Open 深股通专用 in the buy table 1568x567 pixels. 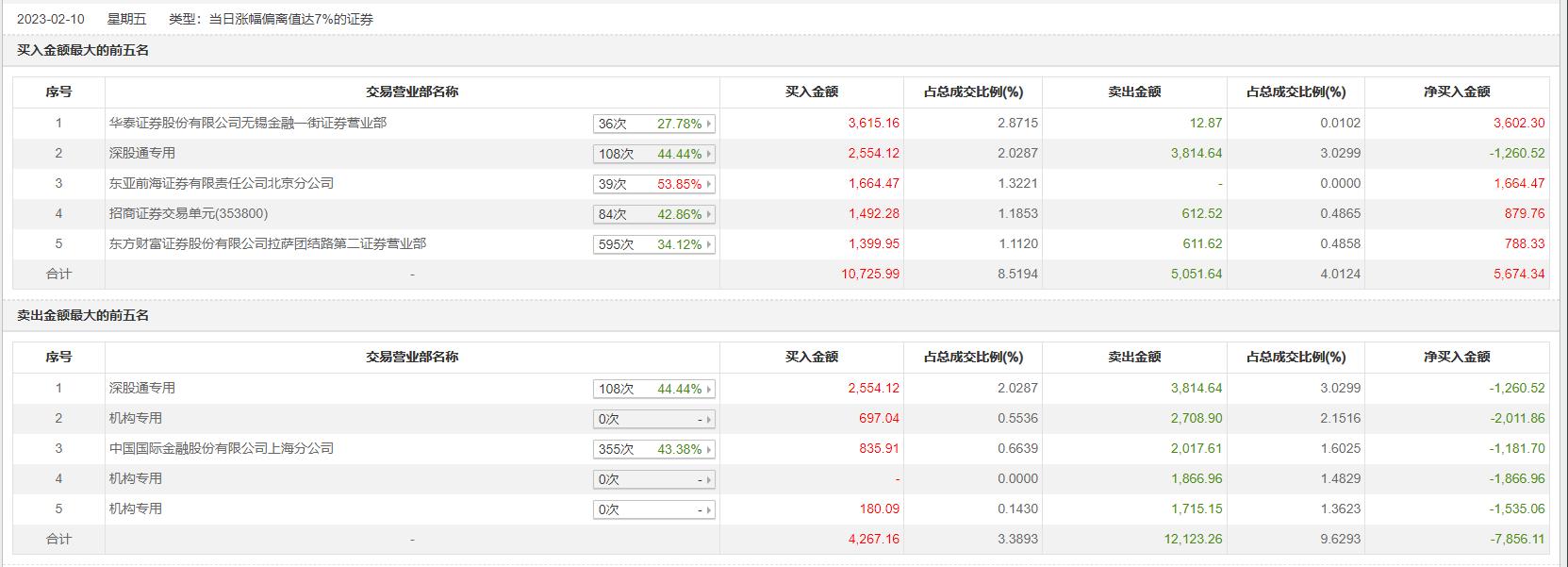point(142,153)
